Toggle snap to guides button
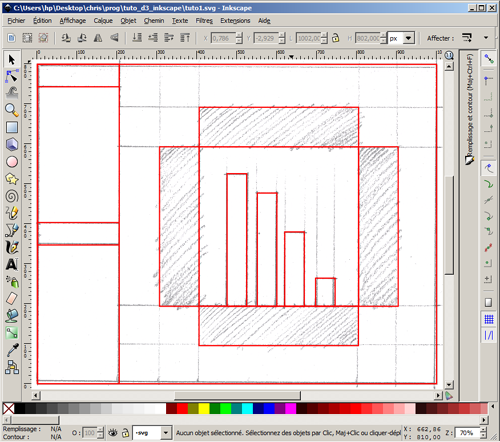Viewport: 500px width, 442px height. coord(489,335)
